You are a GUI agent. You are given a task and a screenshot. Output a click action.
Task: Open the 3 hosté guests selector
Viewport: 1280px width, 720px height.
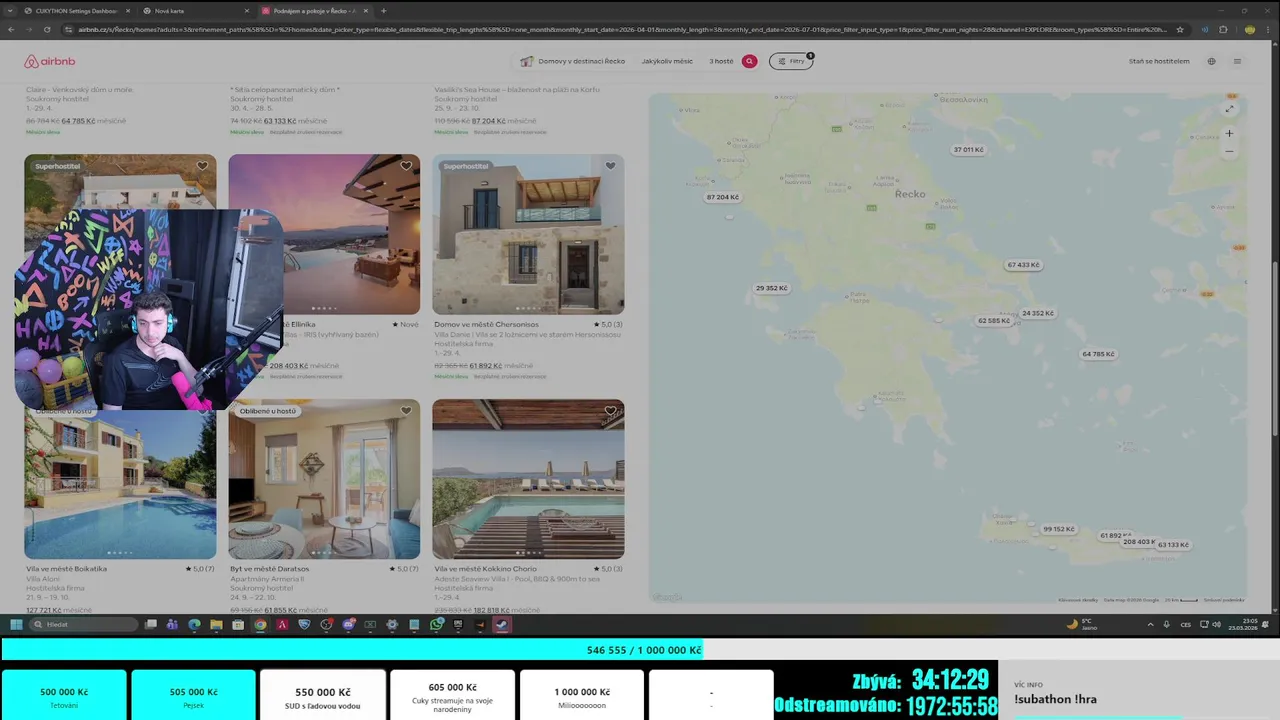click(721, 61)
